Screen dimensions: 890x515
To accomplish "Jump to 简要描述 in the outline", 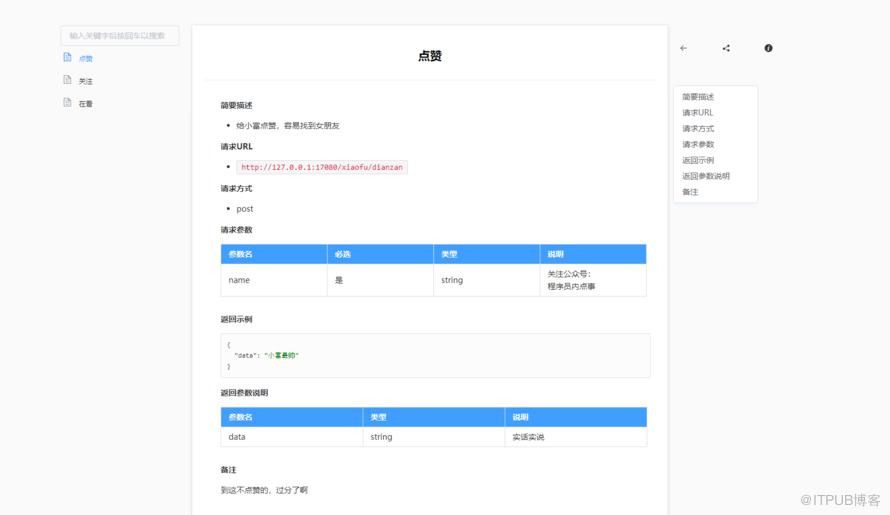I will tap(698, 97).
